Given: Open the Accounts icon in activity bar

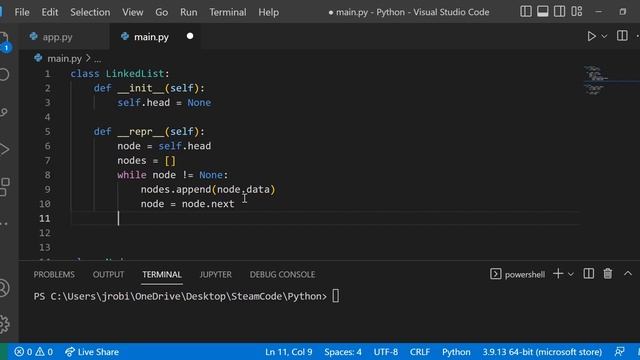Looking at the screenshot, I should point(4,288).
